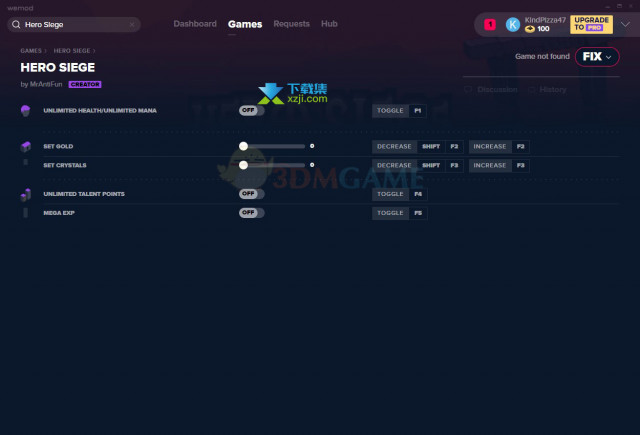The image size is (640, 435).
Task: Open the red notifications badge
Action: tap(490, 24)
